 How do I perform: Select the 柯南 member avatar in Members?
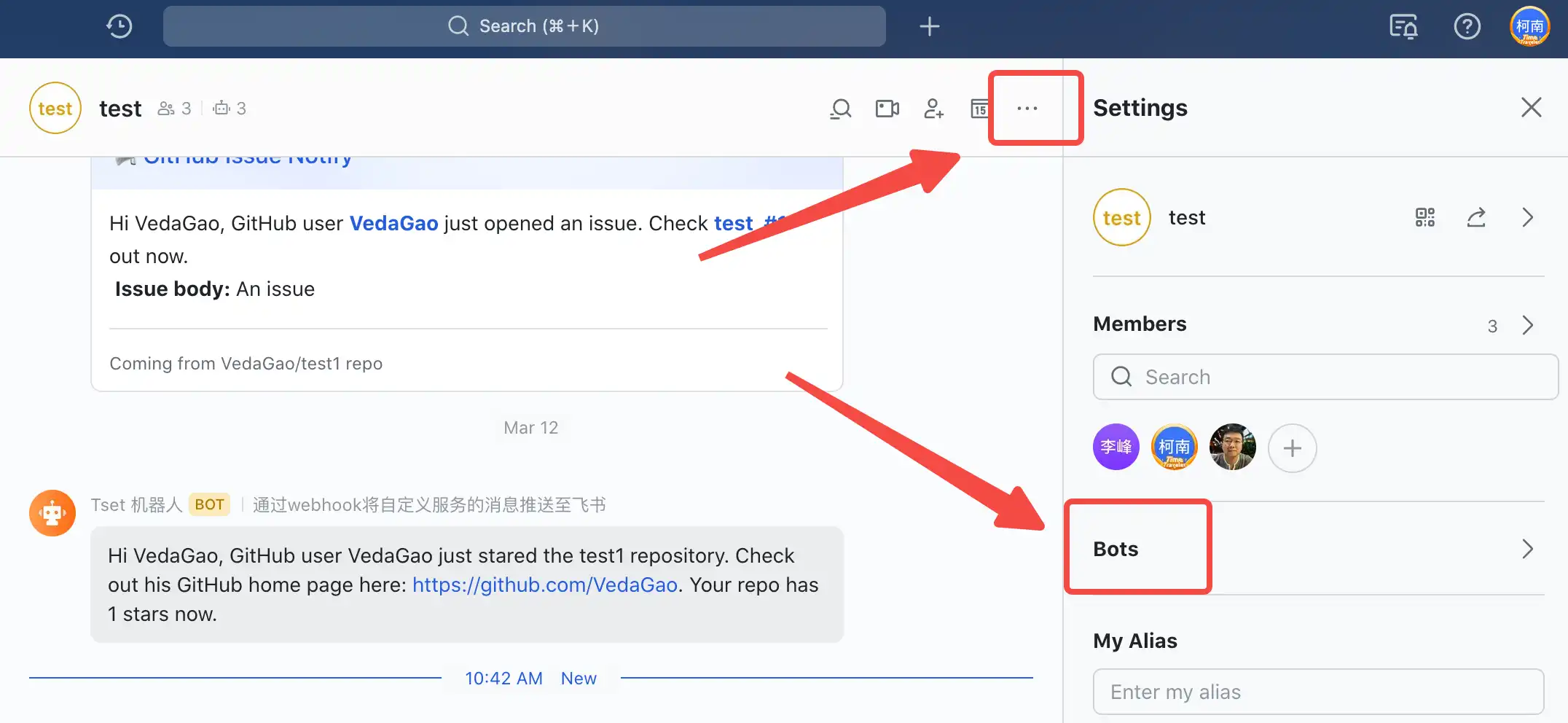click(x=1174, y=447)
